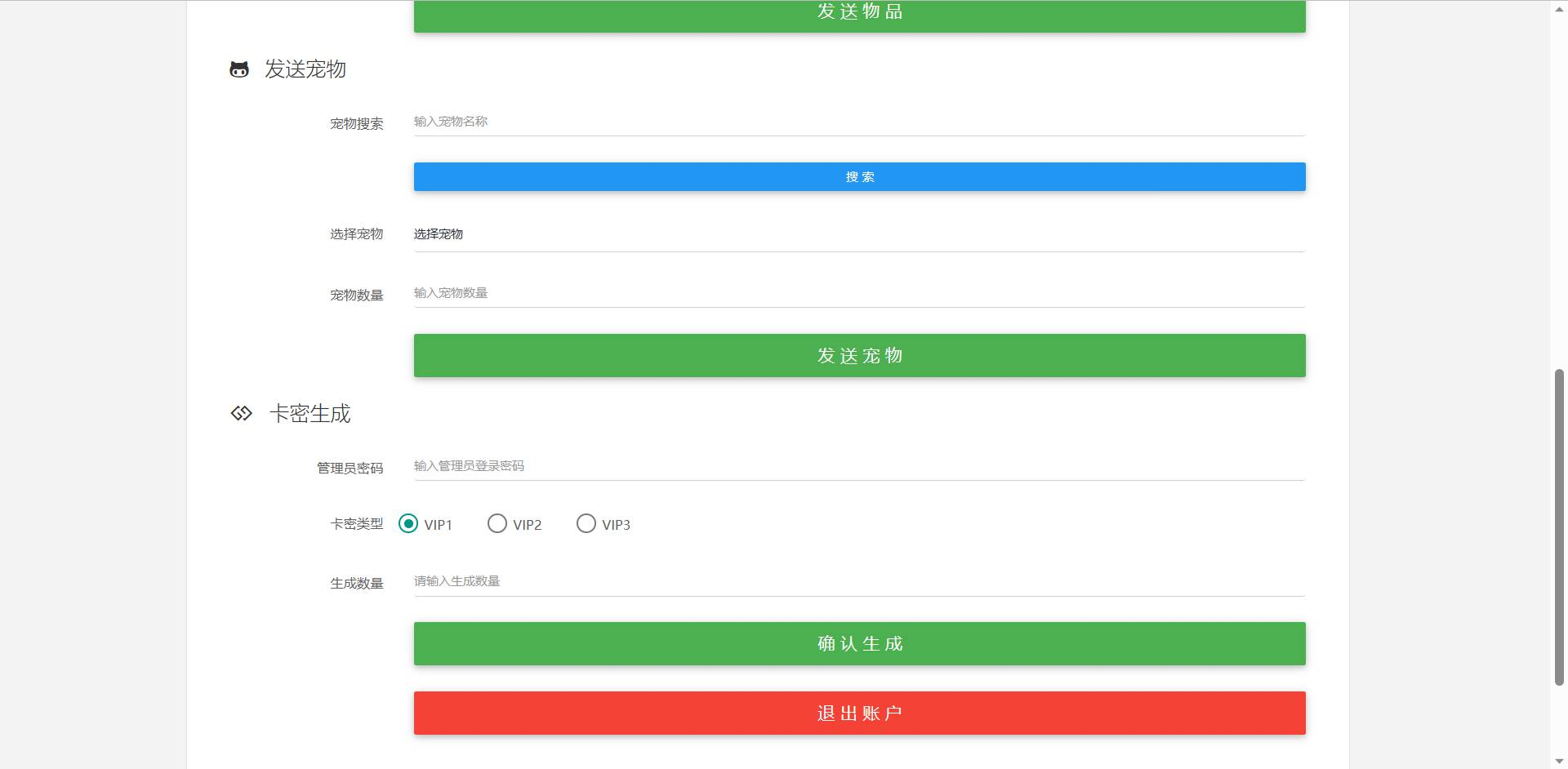Open the 选择宠物 dropdown
This screenshot has width=1568, height=769.
click(x=859, y=234)
